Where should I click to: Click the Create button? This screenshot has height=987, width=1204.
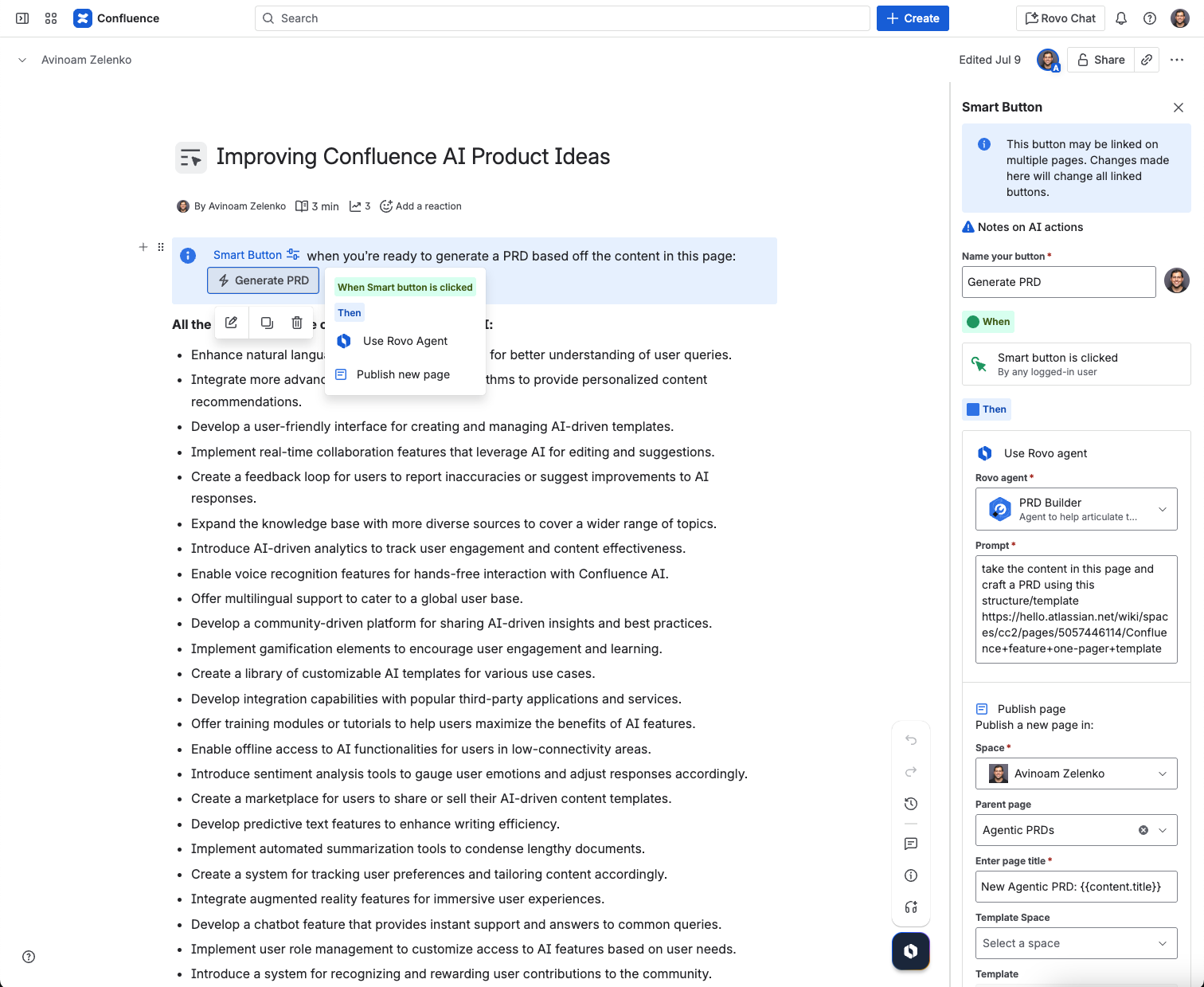click(x=913, y=18)
